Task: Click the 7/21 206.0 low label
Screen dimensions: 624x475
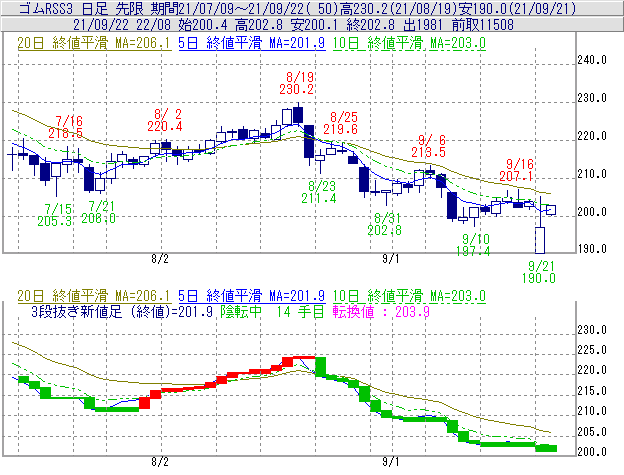Action: click(99, 212)
